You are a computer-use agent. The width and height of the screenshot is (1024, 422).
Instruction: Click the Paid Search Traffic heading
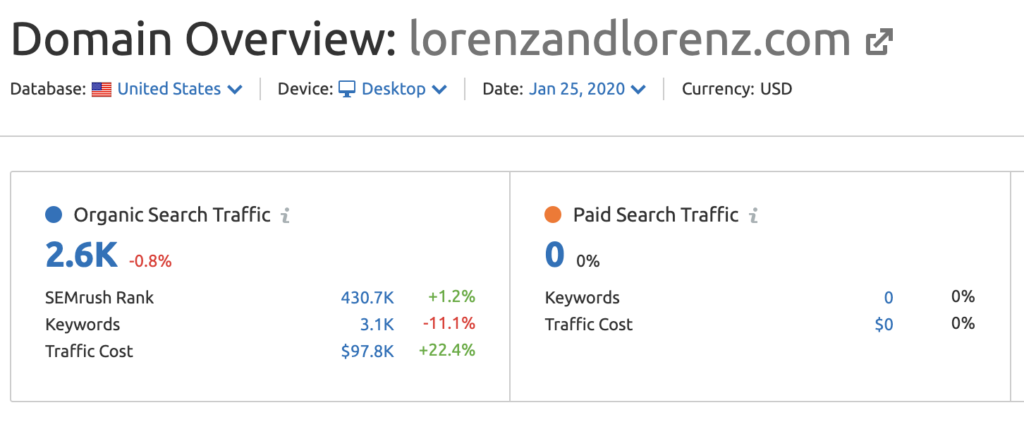[x=655, y=215]
